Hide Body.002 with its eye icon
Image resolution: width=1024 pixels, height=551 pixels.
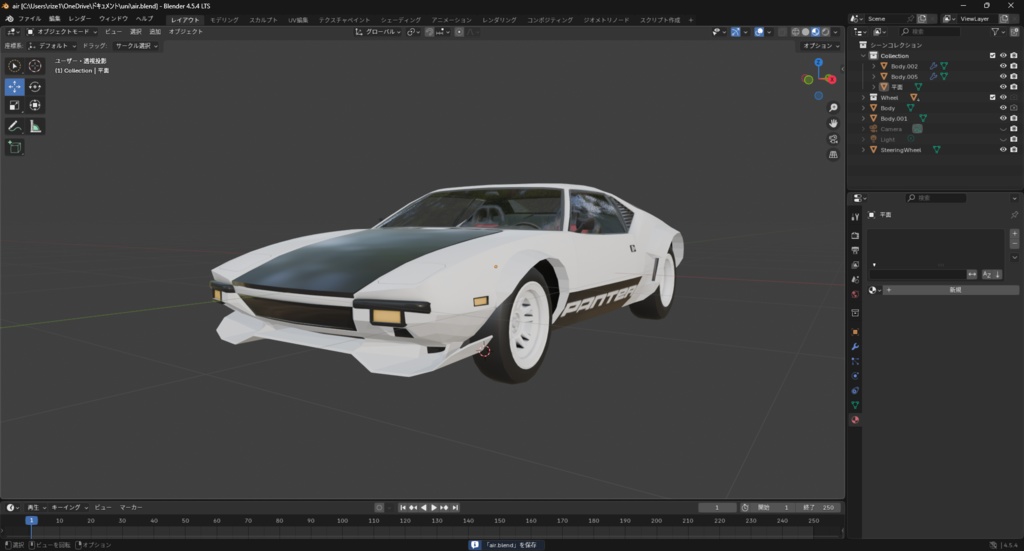[x=1003, y=66]
